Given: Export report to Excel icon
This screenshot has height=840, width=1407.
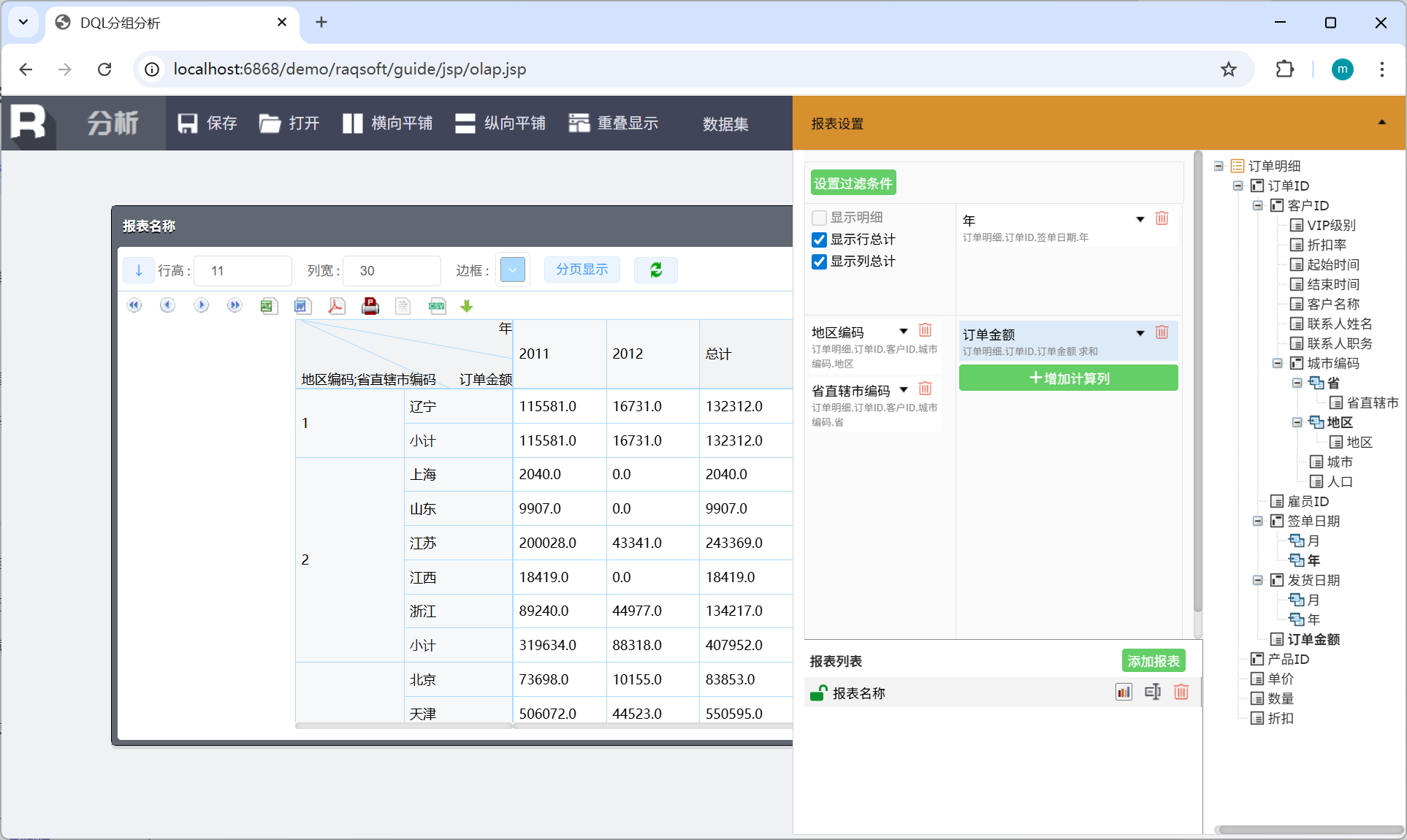Looking at the screenshot, I should (x=269, y=306).
